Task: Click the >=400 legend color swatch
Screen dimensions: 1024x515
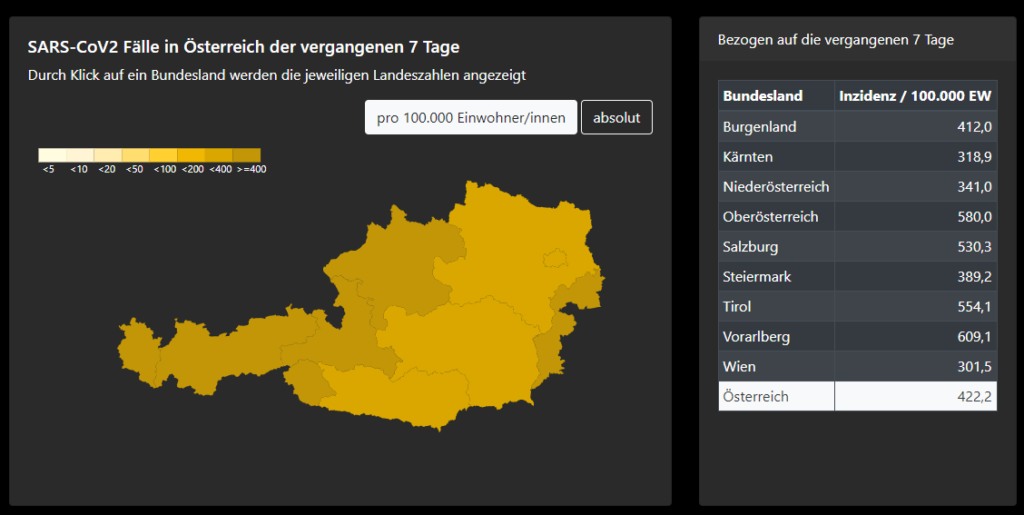Action: pos(247,155)
